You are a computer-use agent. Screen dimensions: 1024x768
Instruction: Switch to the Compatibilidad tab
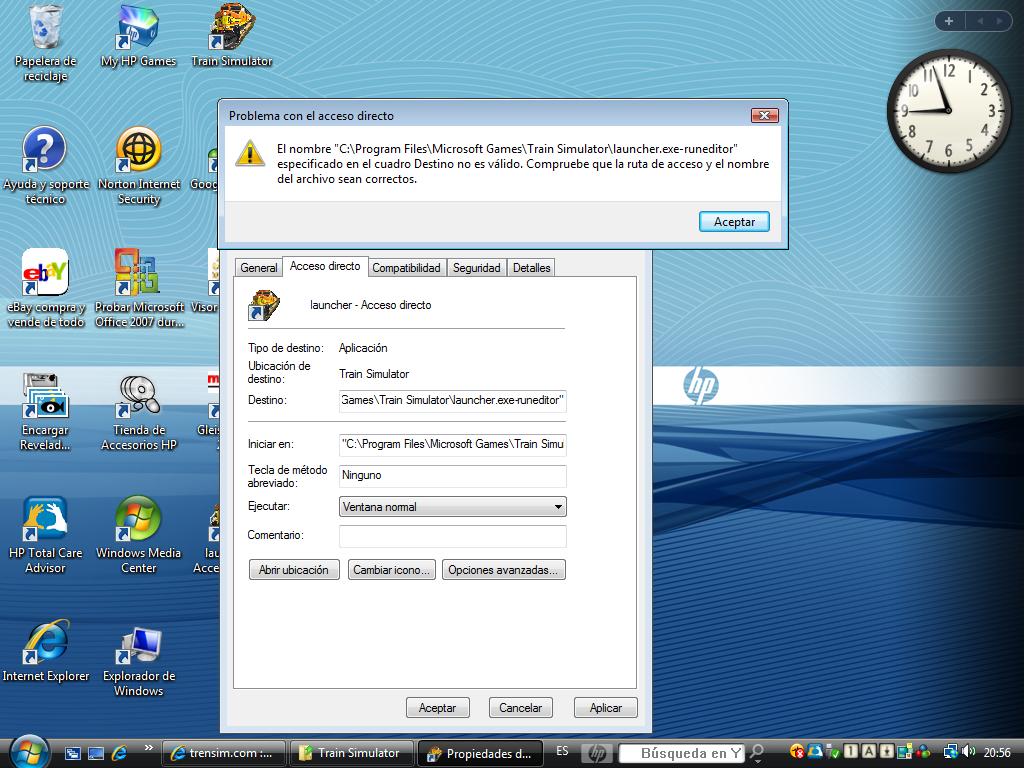[x=406, y=267]
